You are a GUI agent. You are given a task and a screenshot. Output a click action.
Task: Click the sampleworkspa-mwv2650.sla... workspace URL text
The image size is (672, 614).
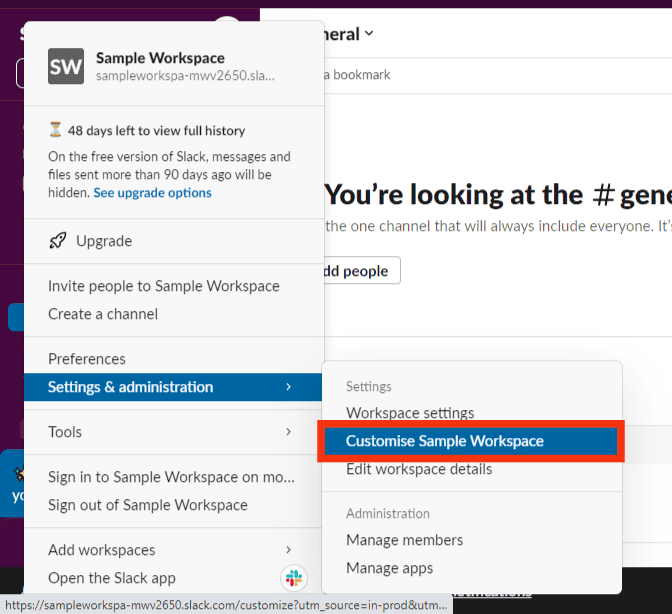185,76
